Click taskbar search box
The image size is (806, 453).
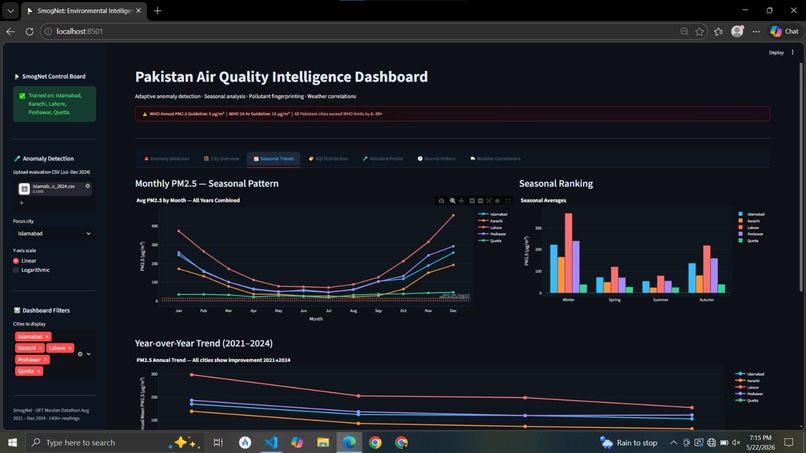(114, 442)
